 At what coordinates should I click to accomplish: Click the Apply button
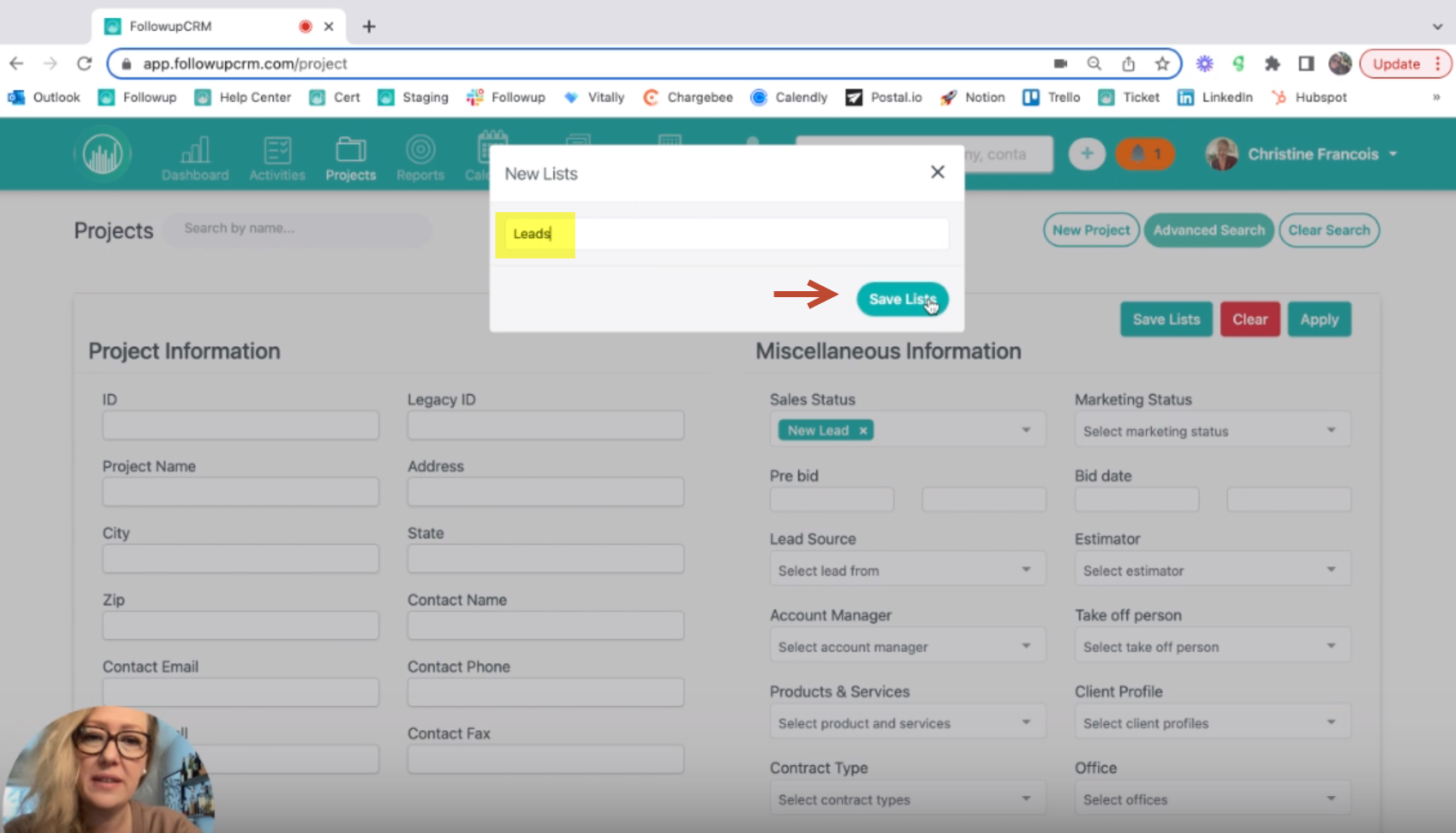(x=1319, y=319)
